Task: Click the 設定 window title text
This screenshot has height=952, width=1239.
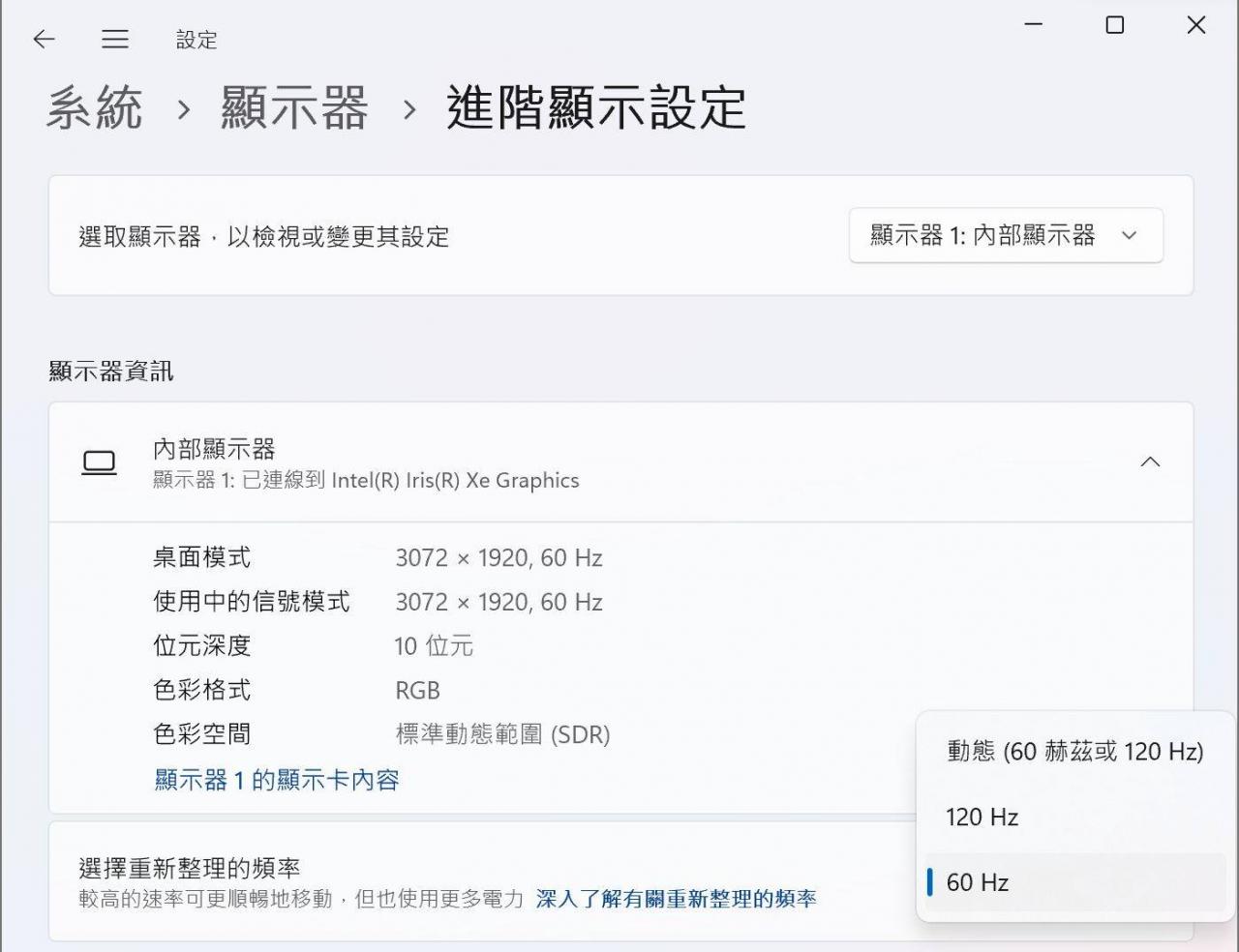Action: click(196, 40)
